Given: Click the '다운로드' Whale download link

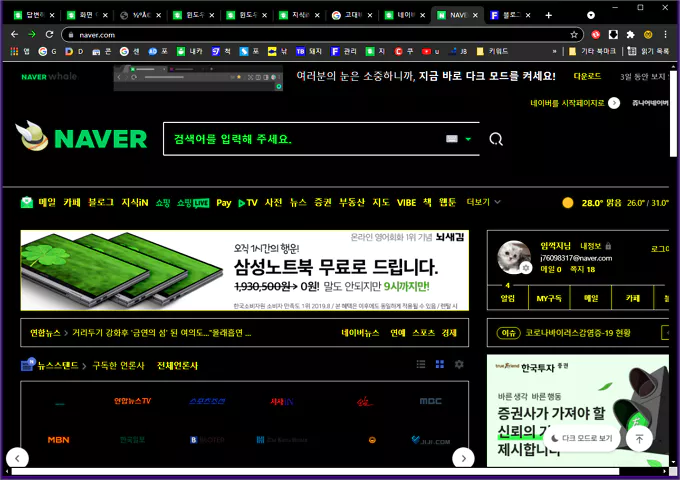Looking at the screenshot, I should coord(587,76).
